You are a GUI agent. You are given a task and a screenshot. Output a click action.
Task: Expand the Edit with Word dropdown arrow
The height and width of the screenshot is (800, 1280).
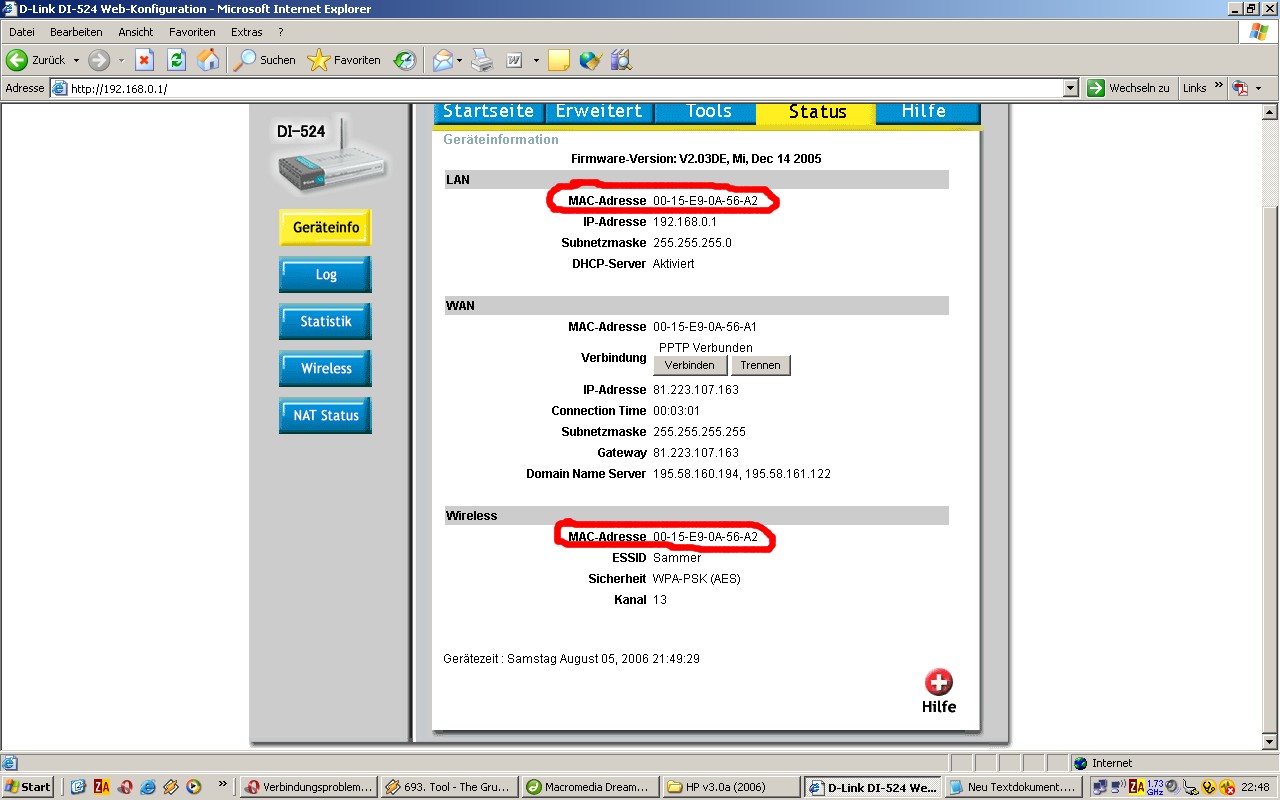click(x=535, y=61)
